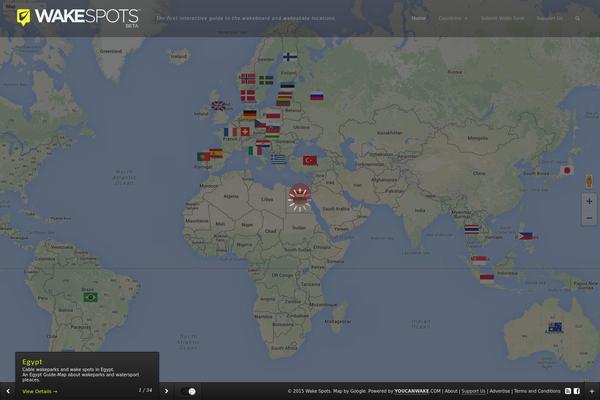Open the Submit Wake Spot page
The height and width of the screenshot is (400, 600).
click(502, 18)
